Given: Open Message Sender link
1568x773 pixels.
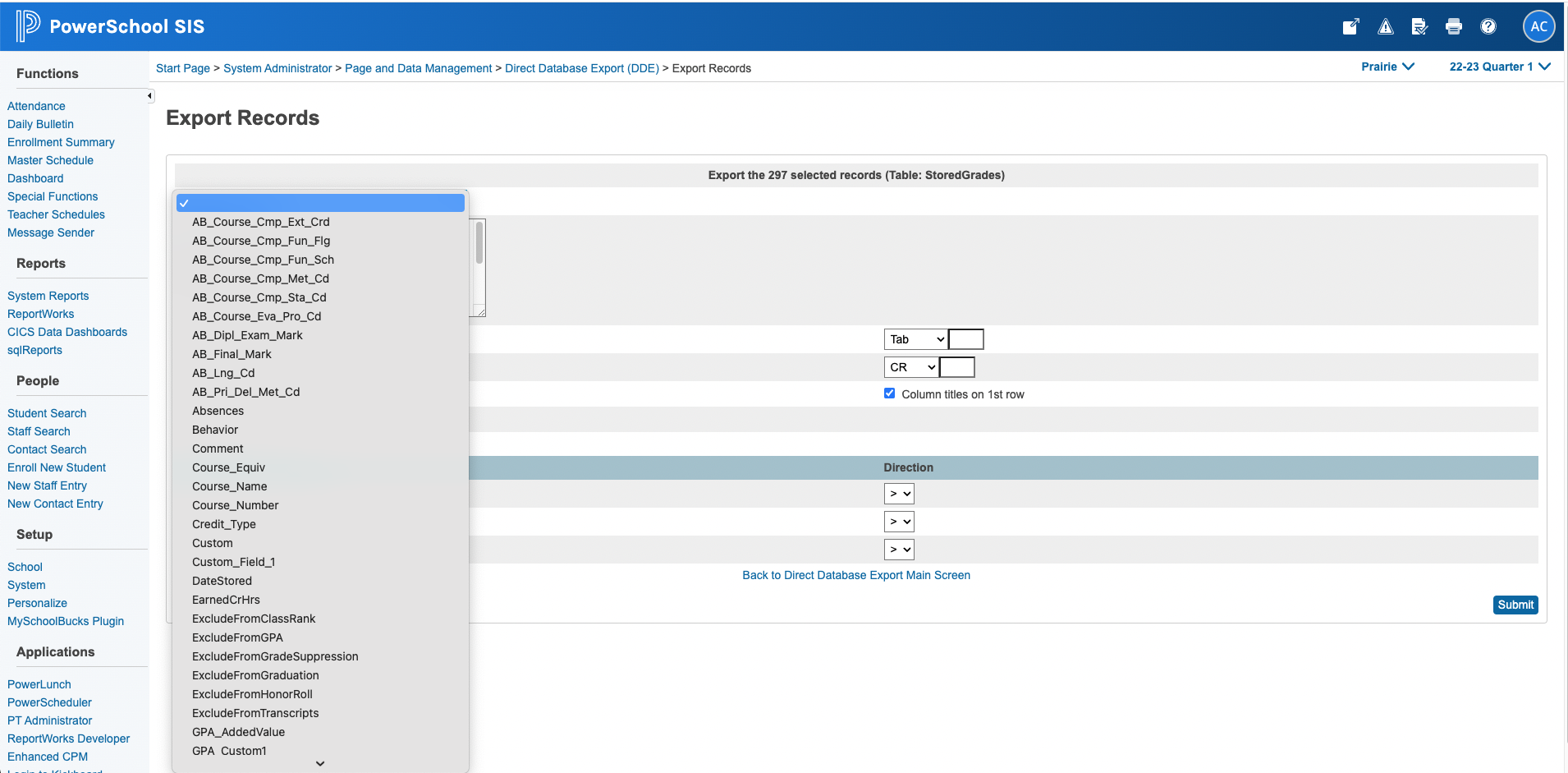Looking at the screenshot, I should pos(51,232).
